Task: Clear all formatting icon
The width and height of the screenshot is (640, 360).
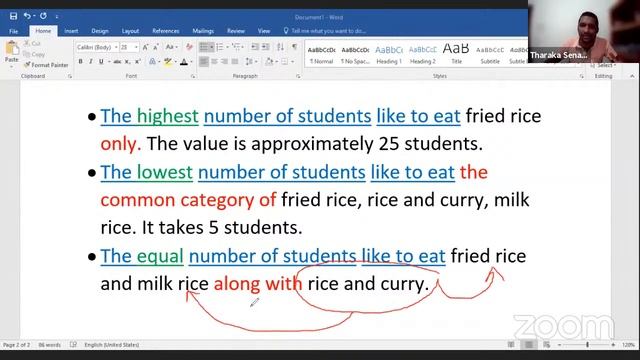Action: click(x=189, y=47)
